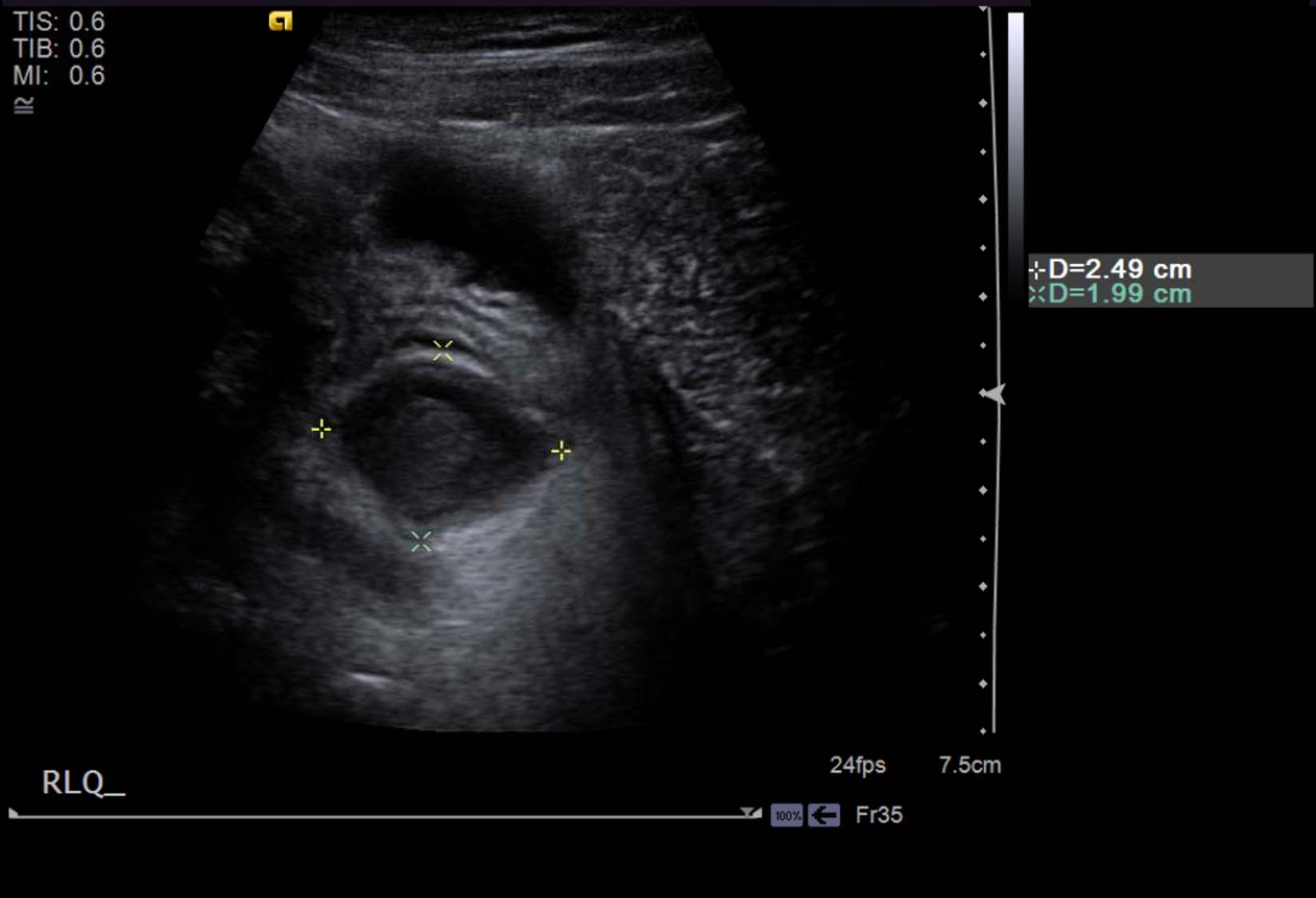Click the RLQ annotation text field
The width and height of the screenshot is (1316, 898).
click(82, 783)
